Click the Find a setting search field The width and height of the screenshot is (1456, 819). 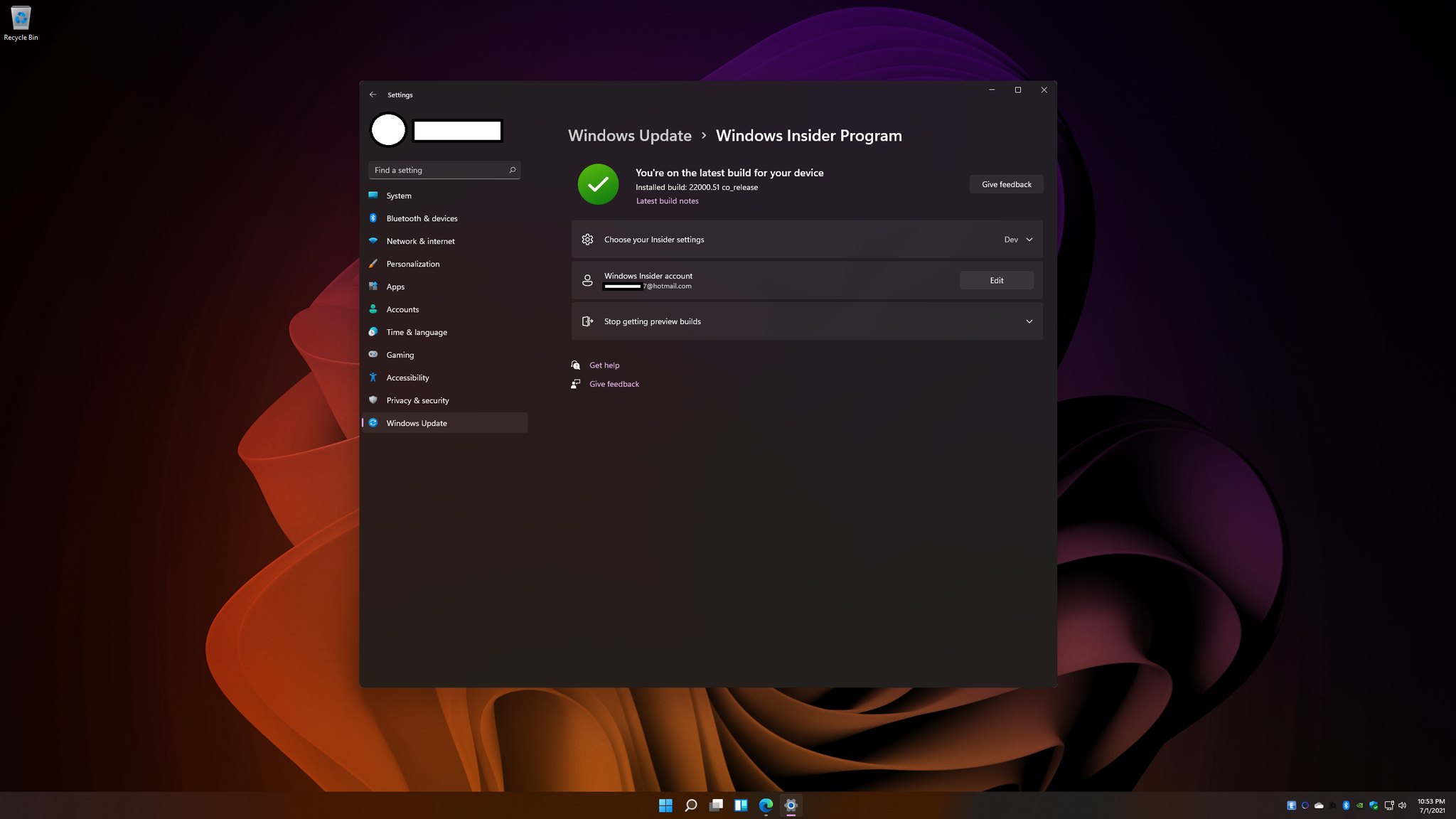pyautogui.click(x=444, y=170)
